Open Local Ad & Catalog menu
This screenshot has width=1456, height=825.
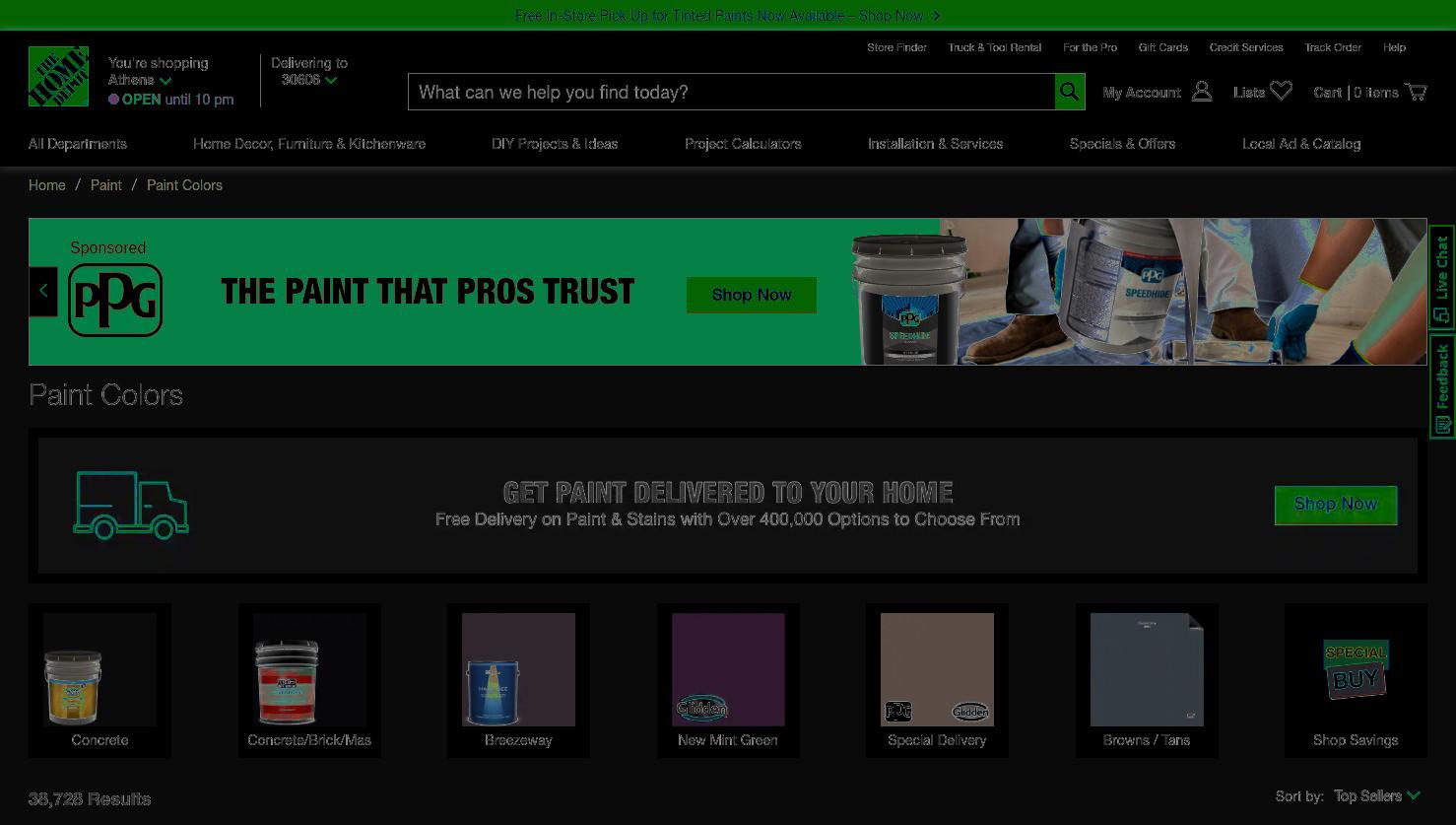[x=1301, y=144]
